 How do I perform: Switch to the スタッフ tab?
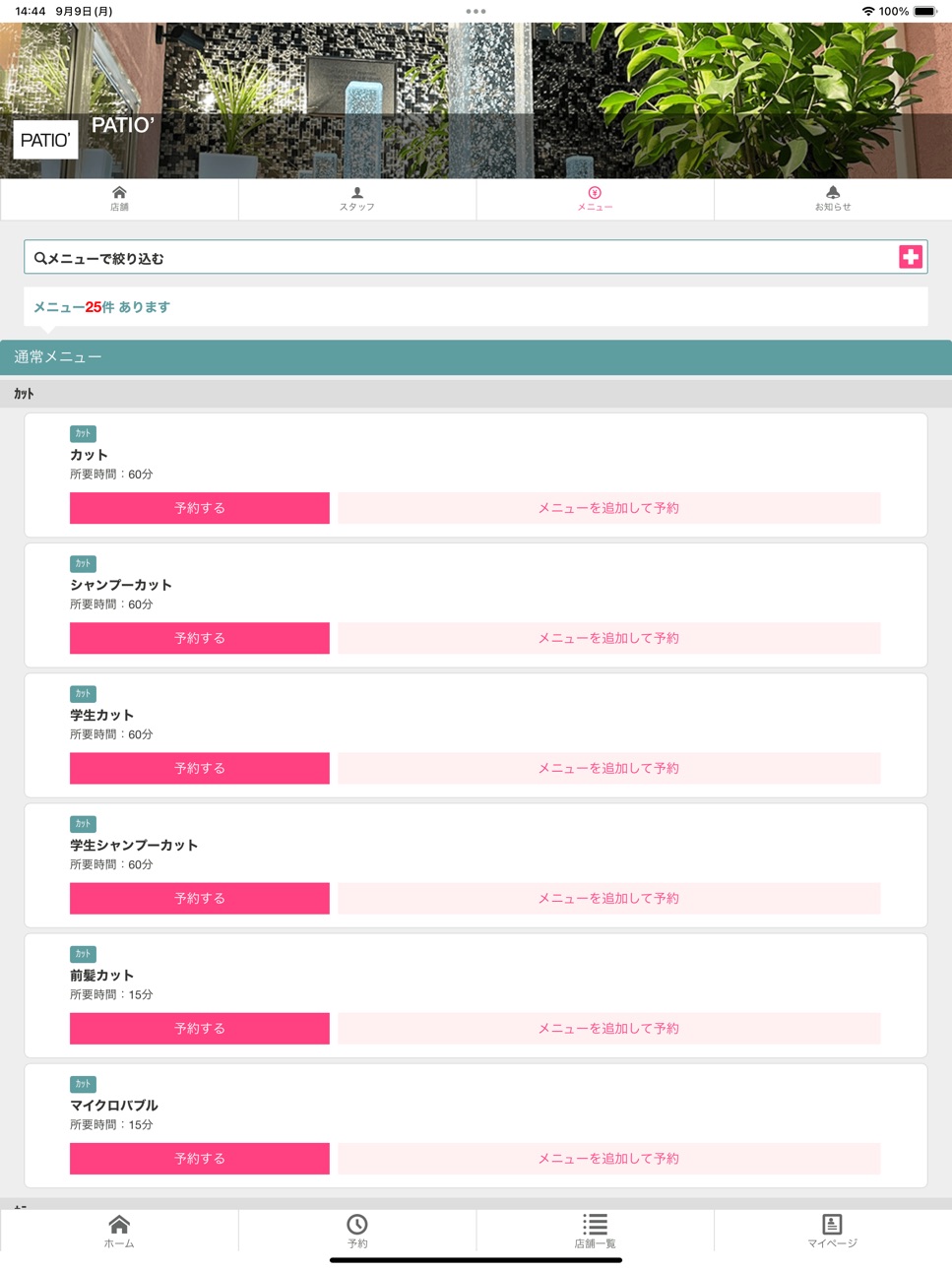[357, 199]
